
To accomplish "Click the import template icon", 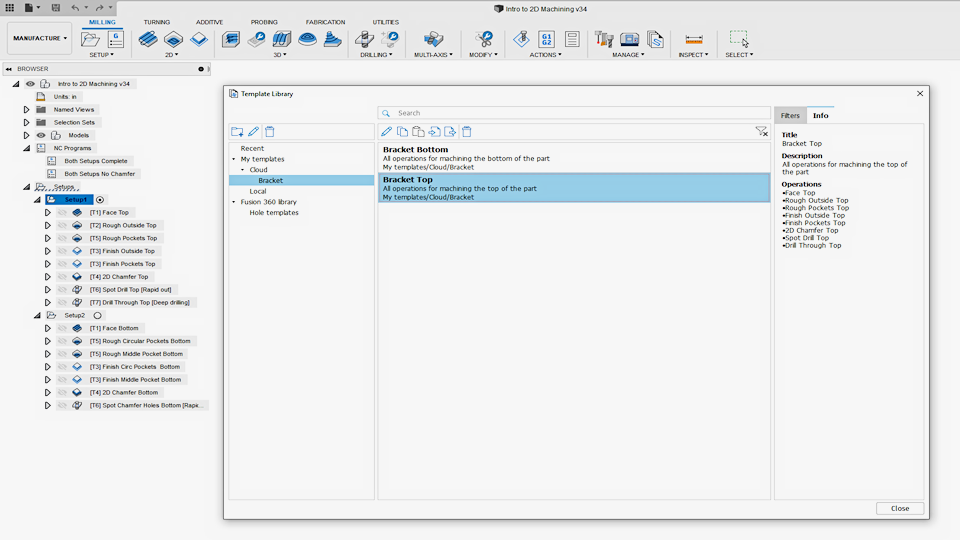I will [x=434, y=132].
